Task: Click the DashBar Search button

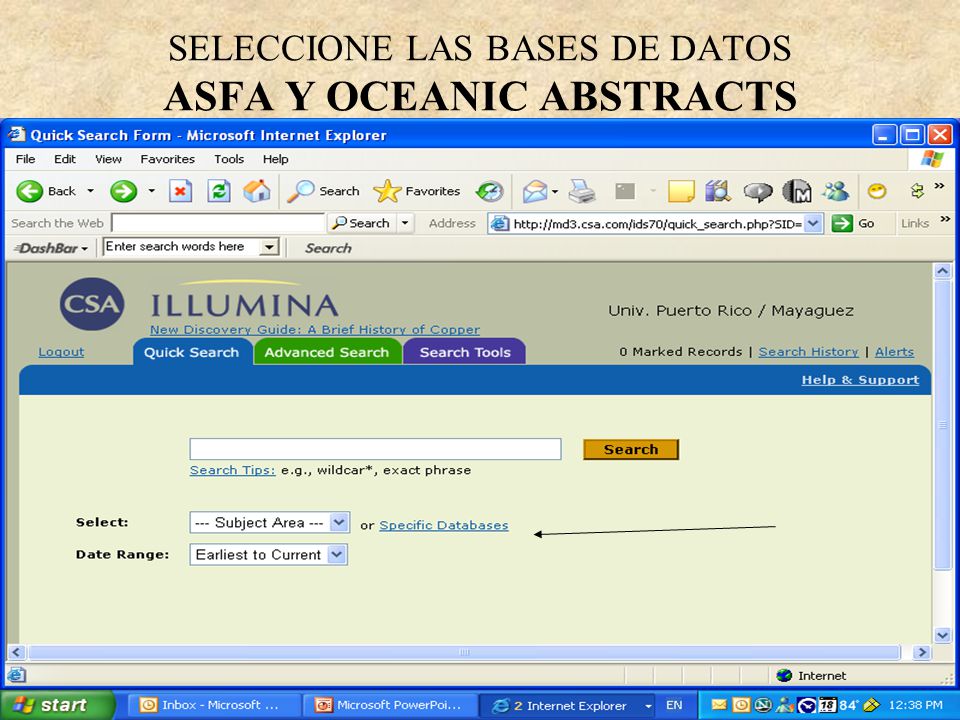Action: (x=328, y=248)
